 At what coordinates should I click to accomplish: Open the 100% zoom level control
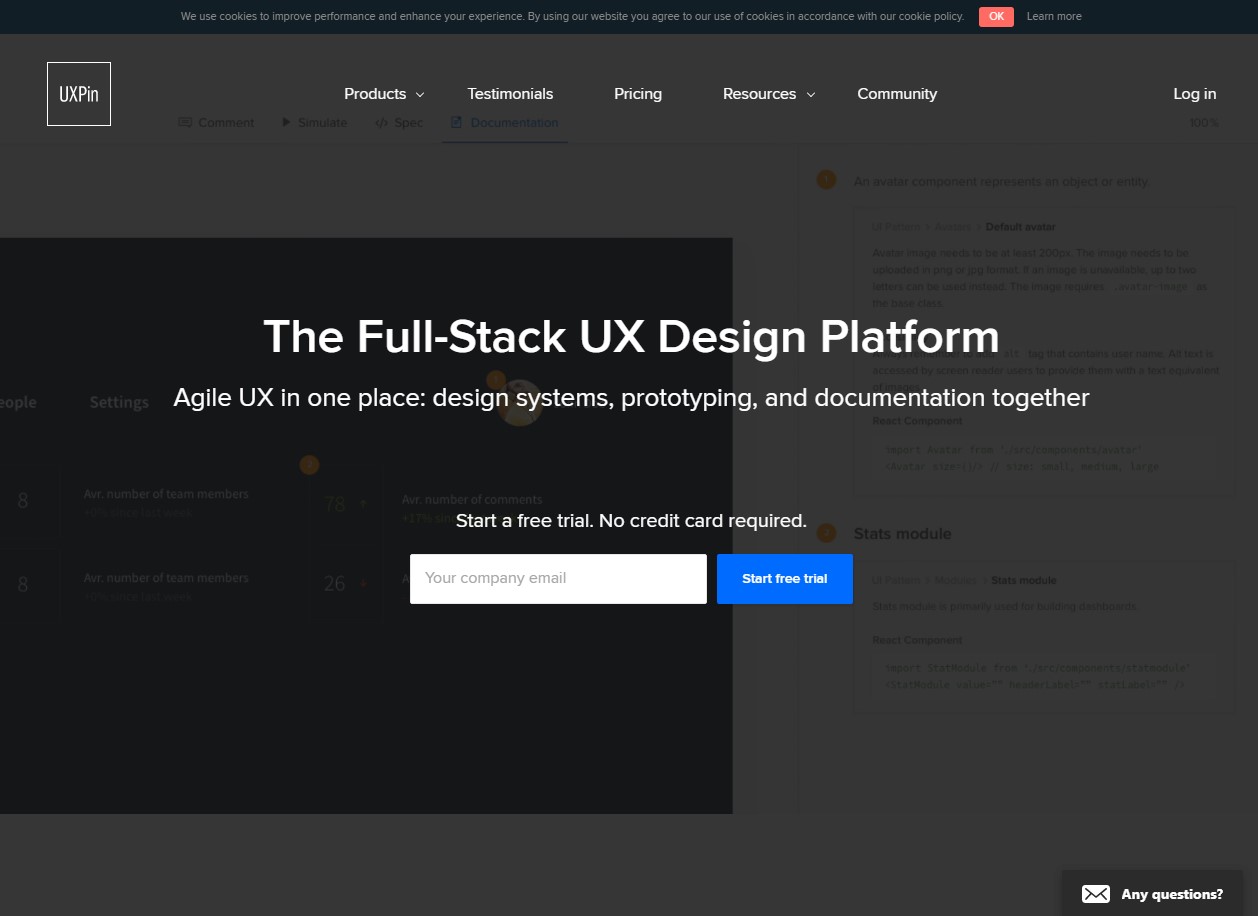[x=1204, y=122]
